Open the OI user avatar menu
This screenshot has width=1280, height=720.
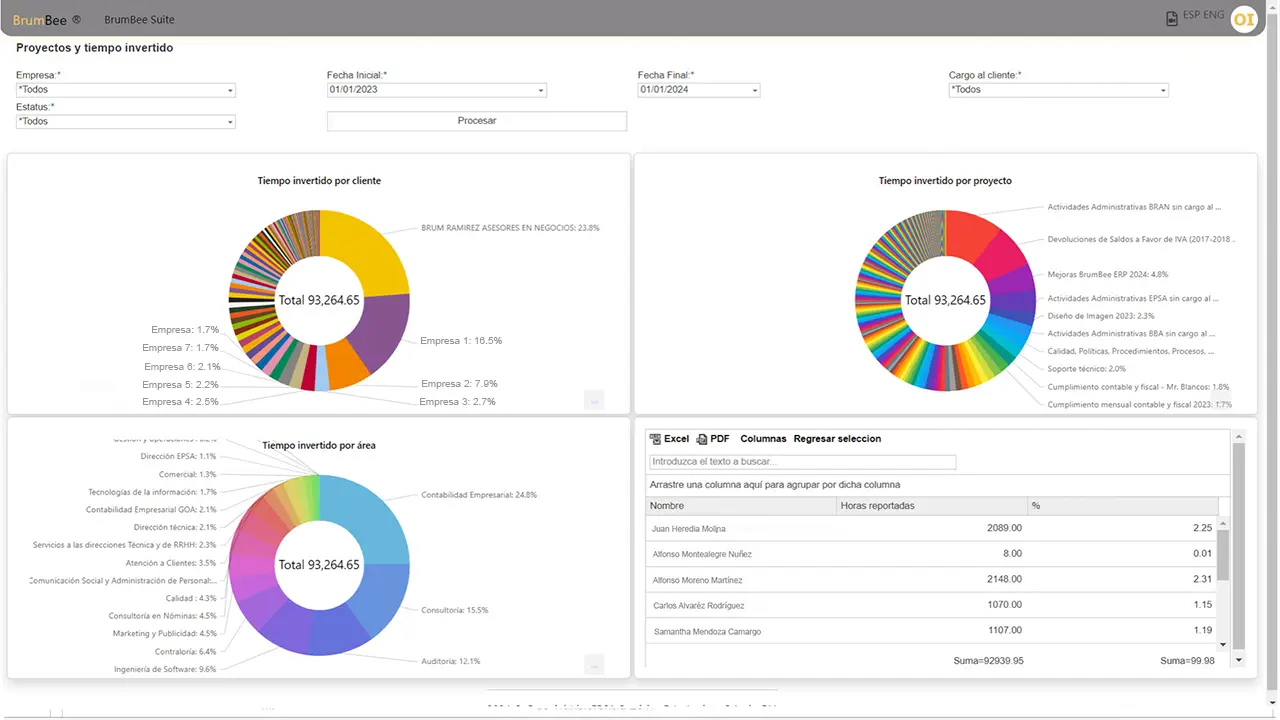click(1244, 19)
